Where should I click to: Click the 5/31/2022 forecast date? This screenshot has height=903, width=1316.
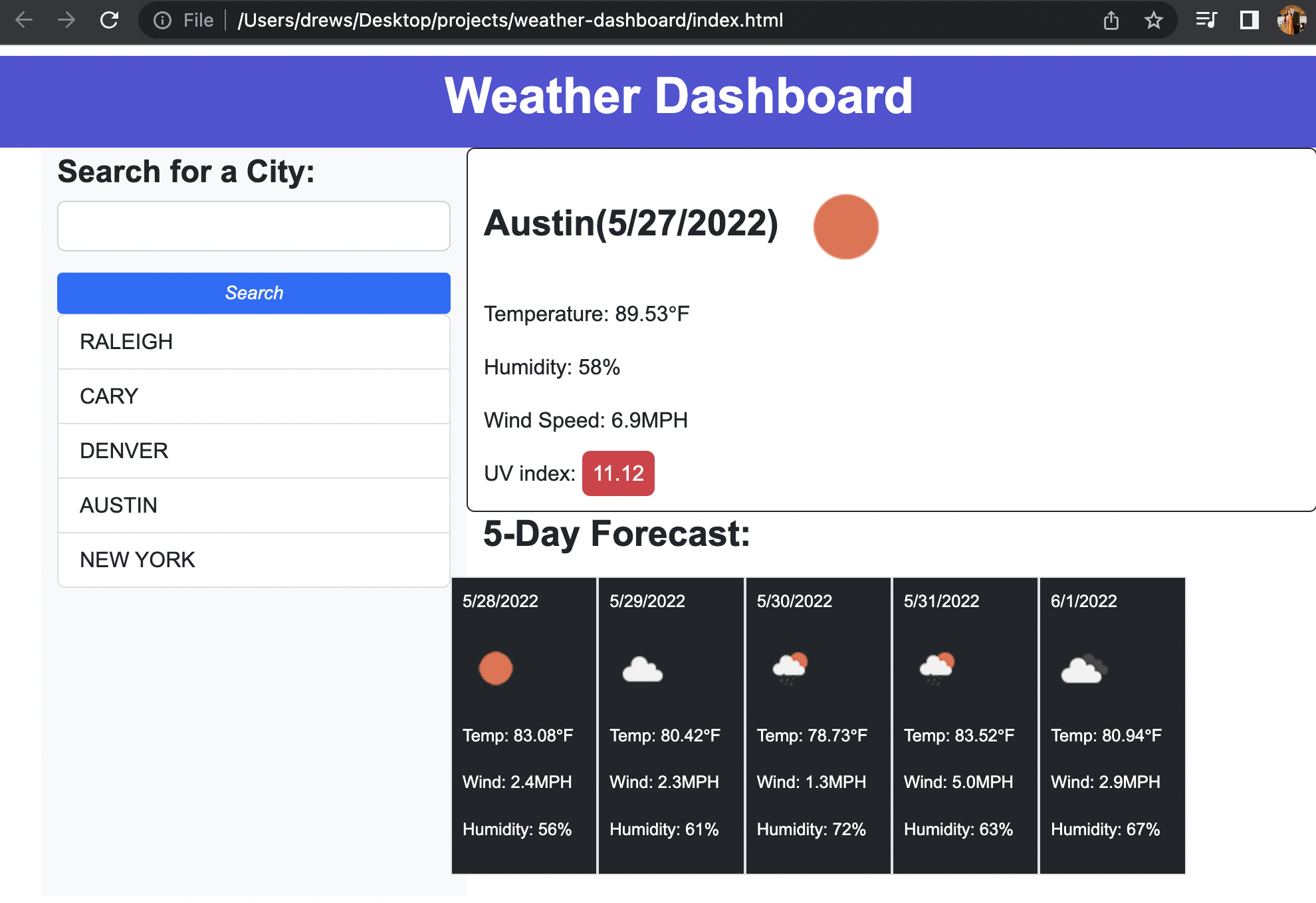pos(941,601)
